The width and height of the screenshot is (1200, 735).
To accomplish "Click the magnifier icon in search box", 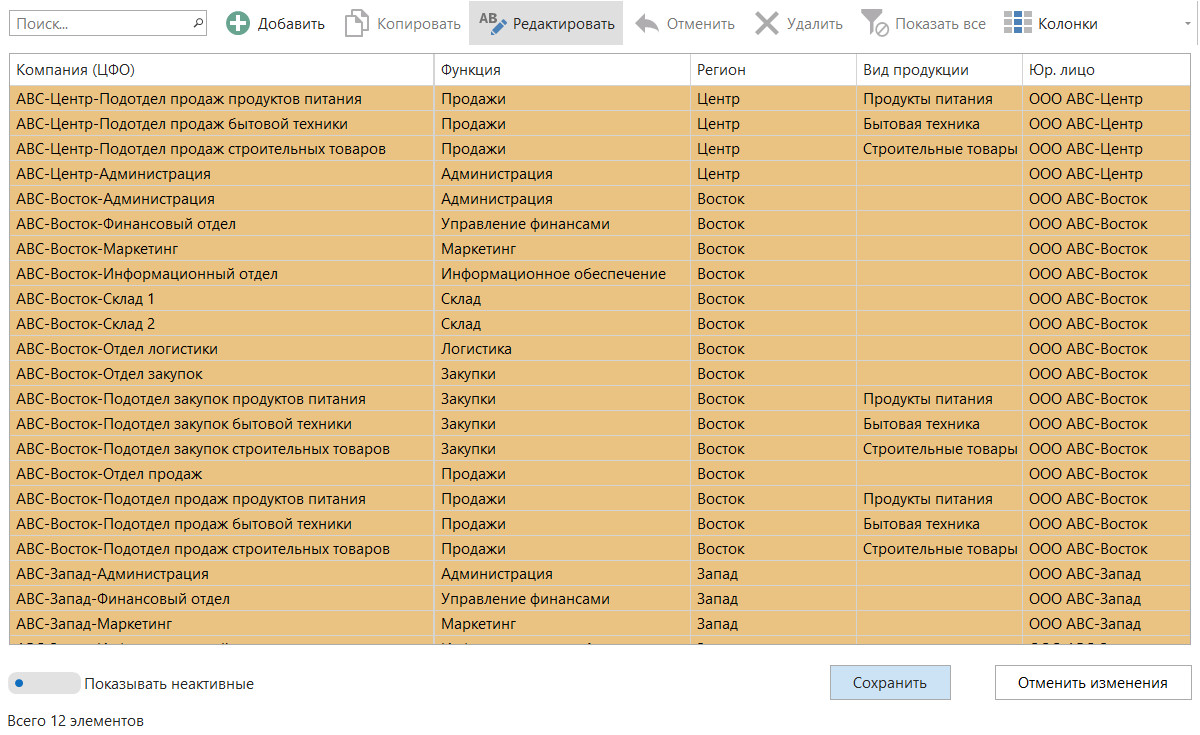I will [197, 23].
